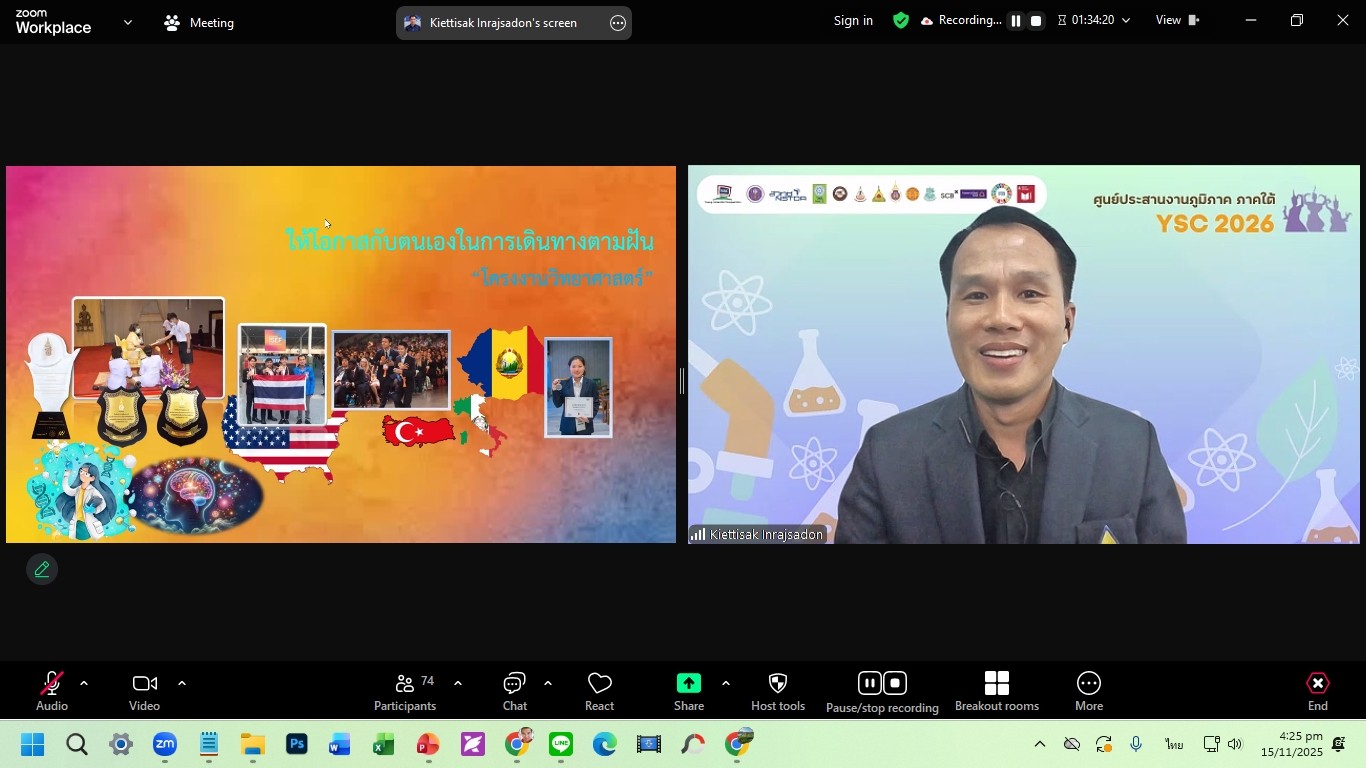Click the green Share screen button
This screenshot has height=768, width=1366.
click(x=688, y=691)
